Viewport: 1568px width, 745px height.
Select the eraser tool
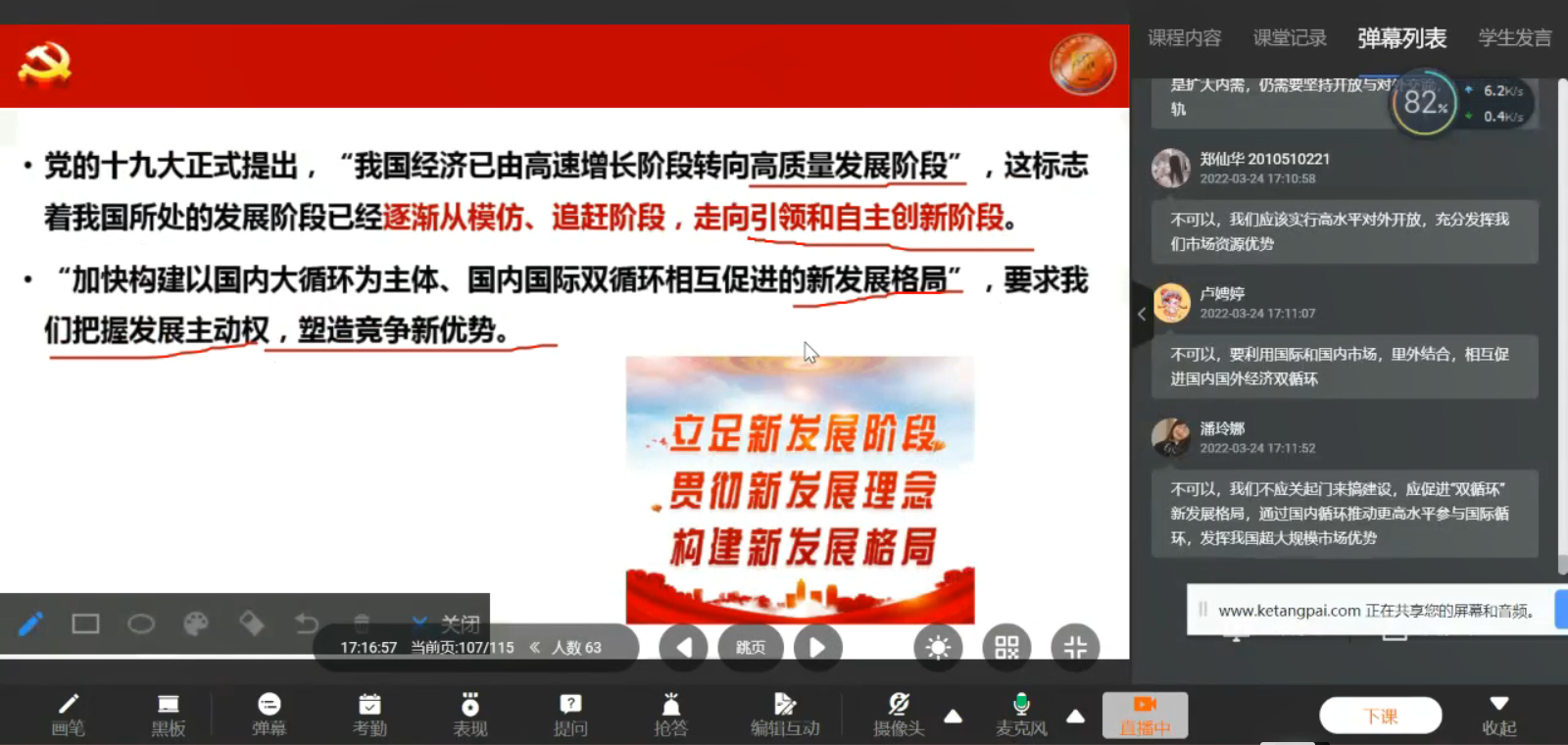(252, 623)
